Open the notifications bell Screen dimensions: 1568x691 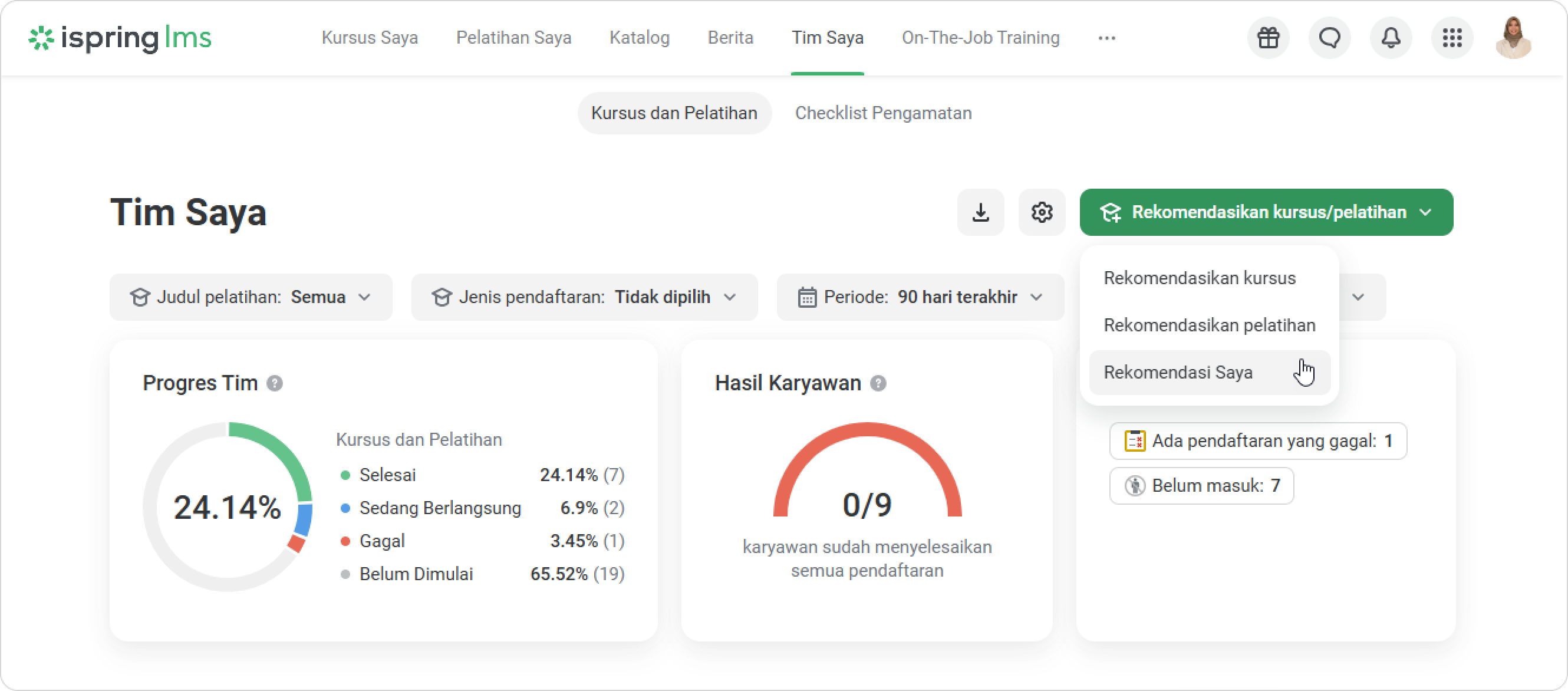(x=1390, y=38)
